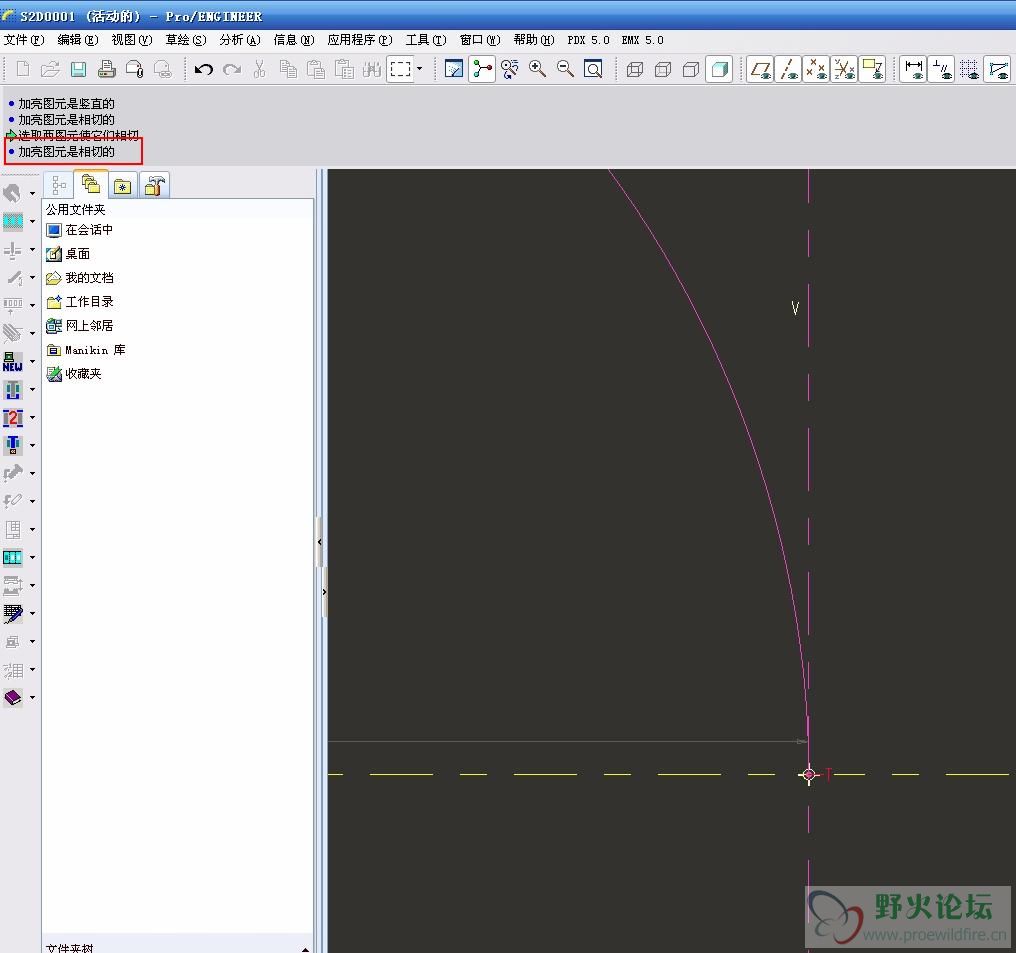Expand dropdown beside the cyan plate sidebar icon
Image resolution: width=1016 pixels, height=953 pixels.
point(32,222)
